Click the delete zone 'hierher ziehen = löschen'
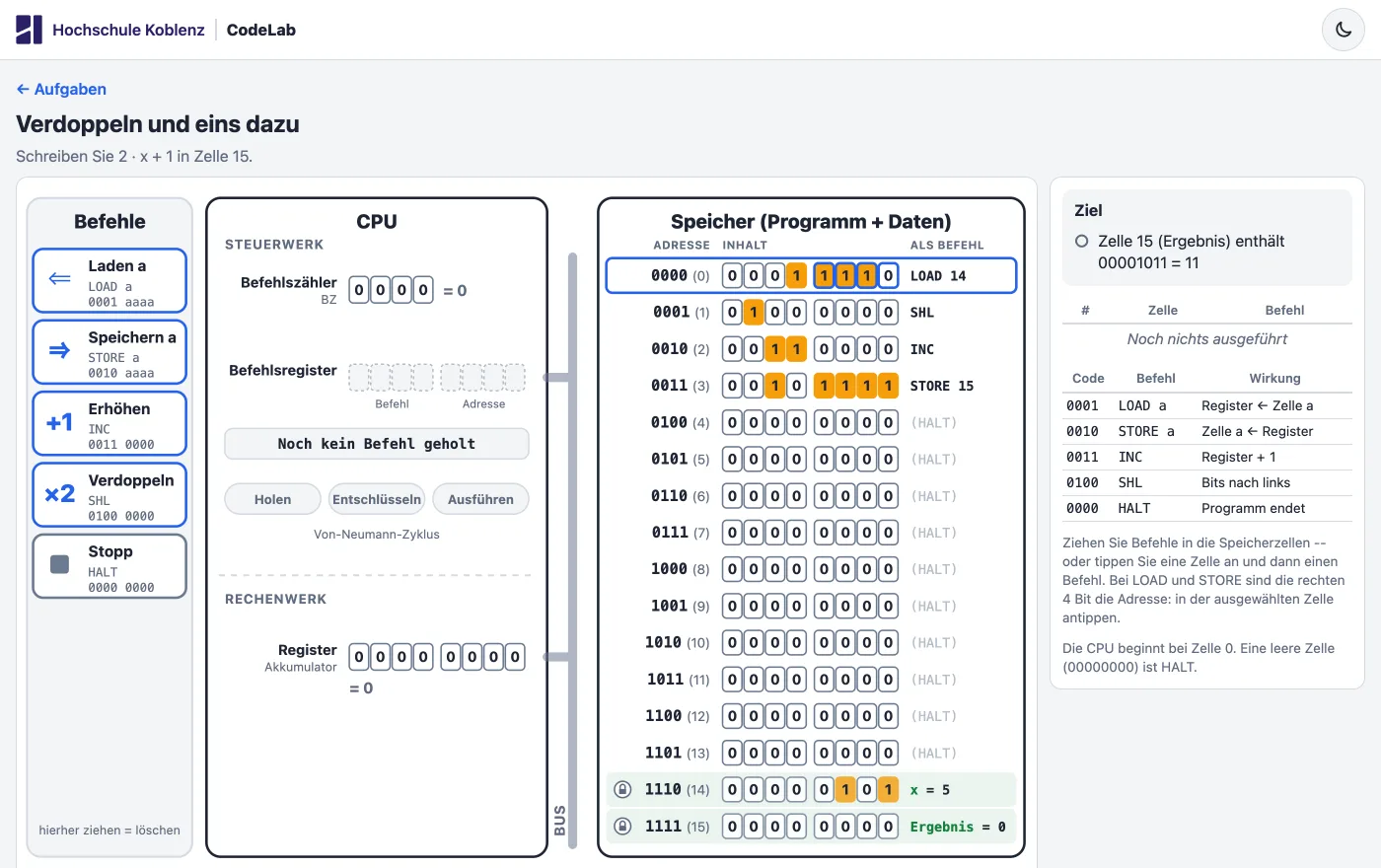This screenshot has height=868, width=1381. (x=109, y=831)
